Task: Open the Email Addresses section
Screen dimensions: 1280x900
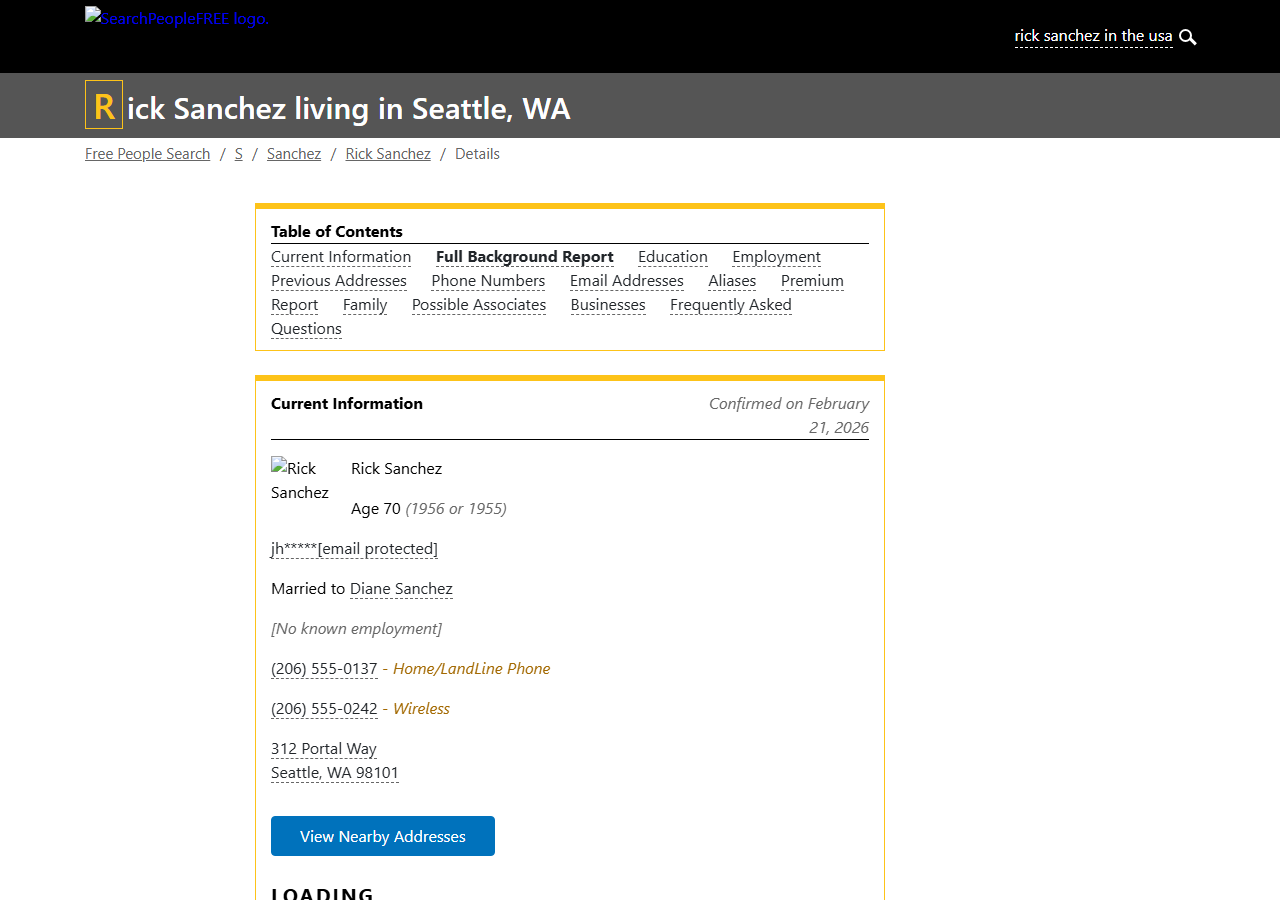Action: click(626, 281)
